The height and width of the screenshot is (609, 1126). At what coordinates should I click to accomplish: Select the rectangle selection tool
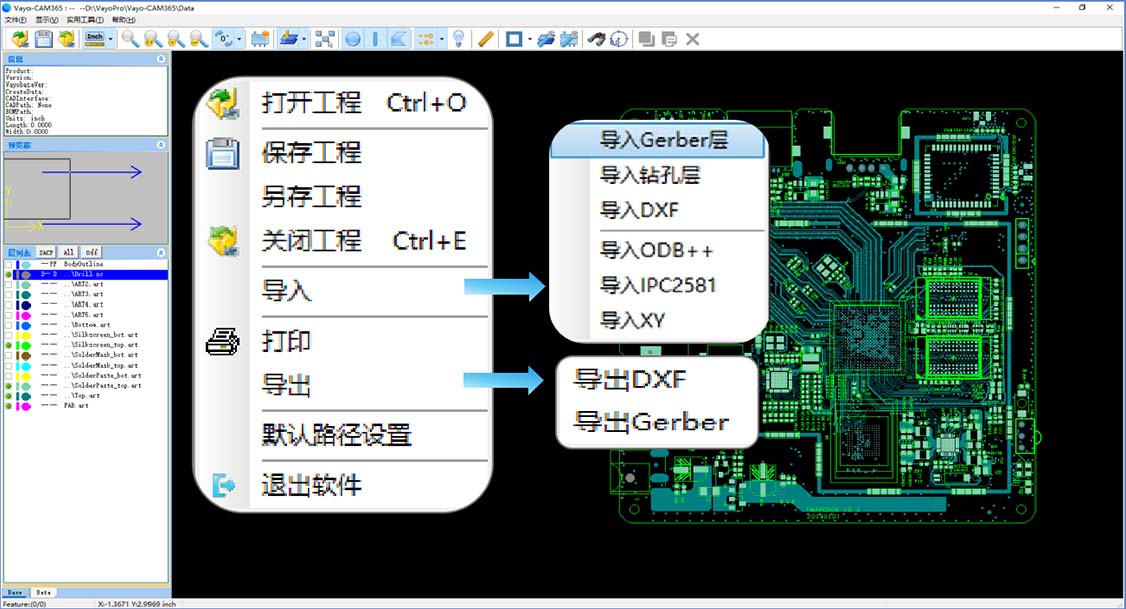pos(514,39)
